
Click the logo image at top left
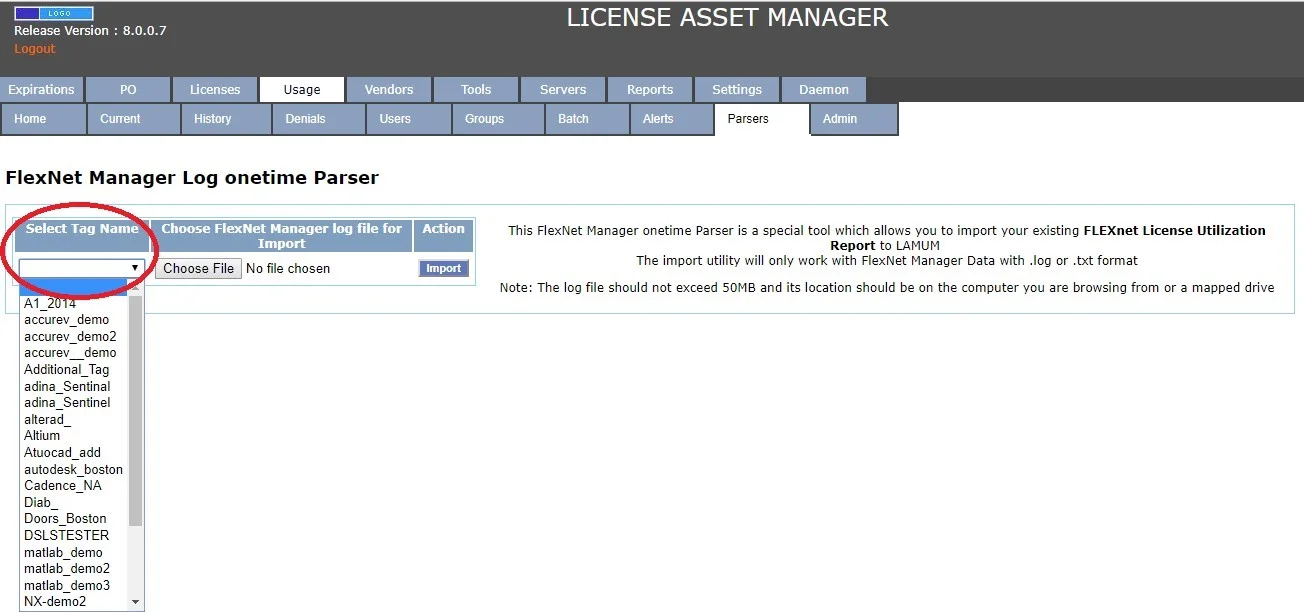53,14
